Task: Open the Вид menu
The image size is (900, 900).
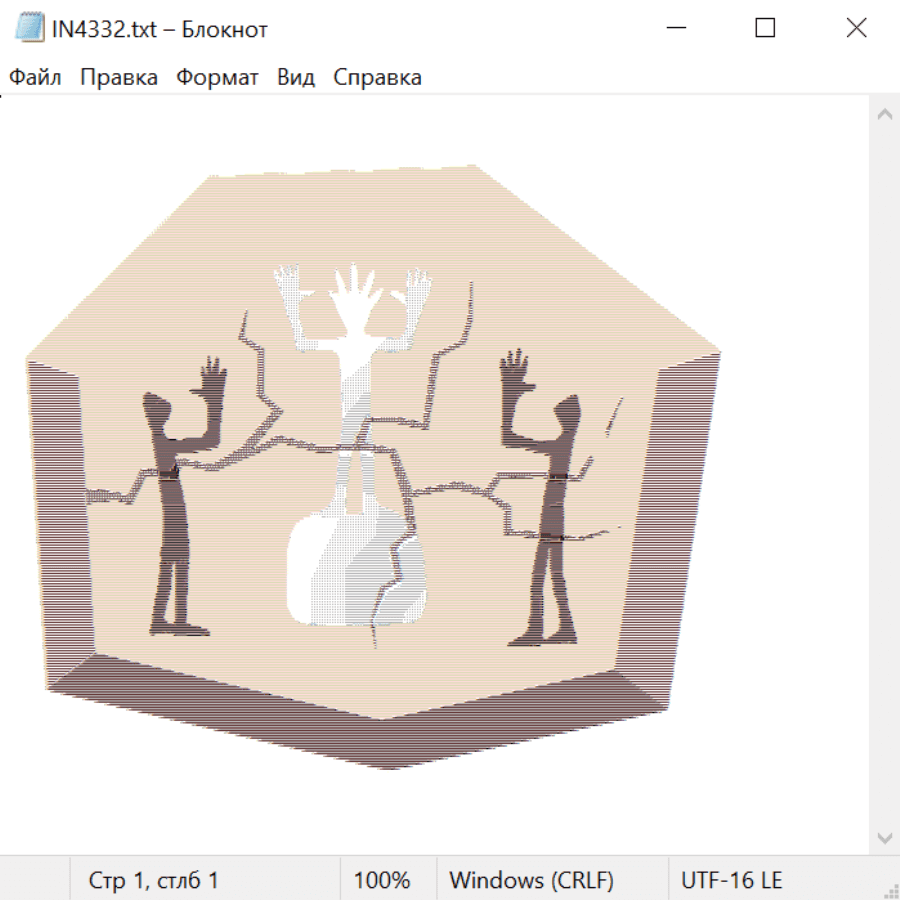Action: tap(295, 78)
